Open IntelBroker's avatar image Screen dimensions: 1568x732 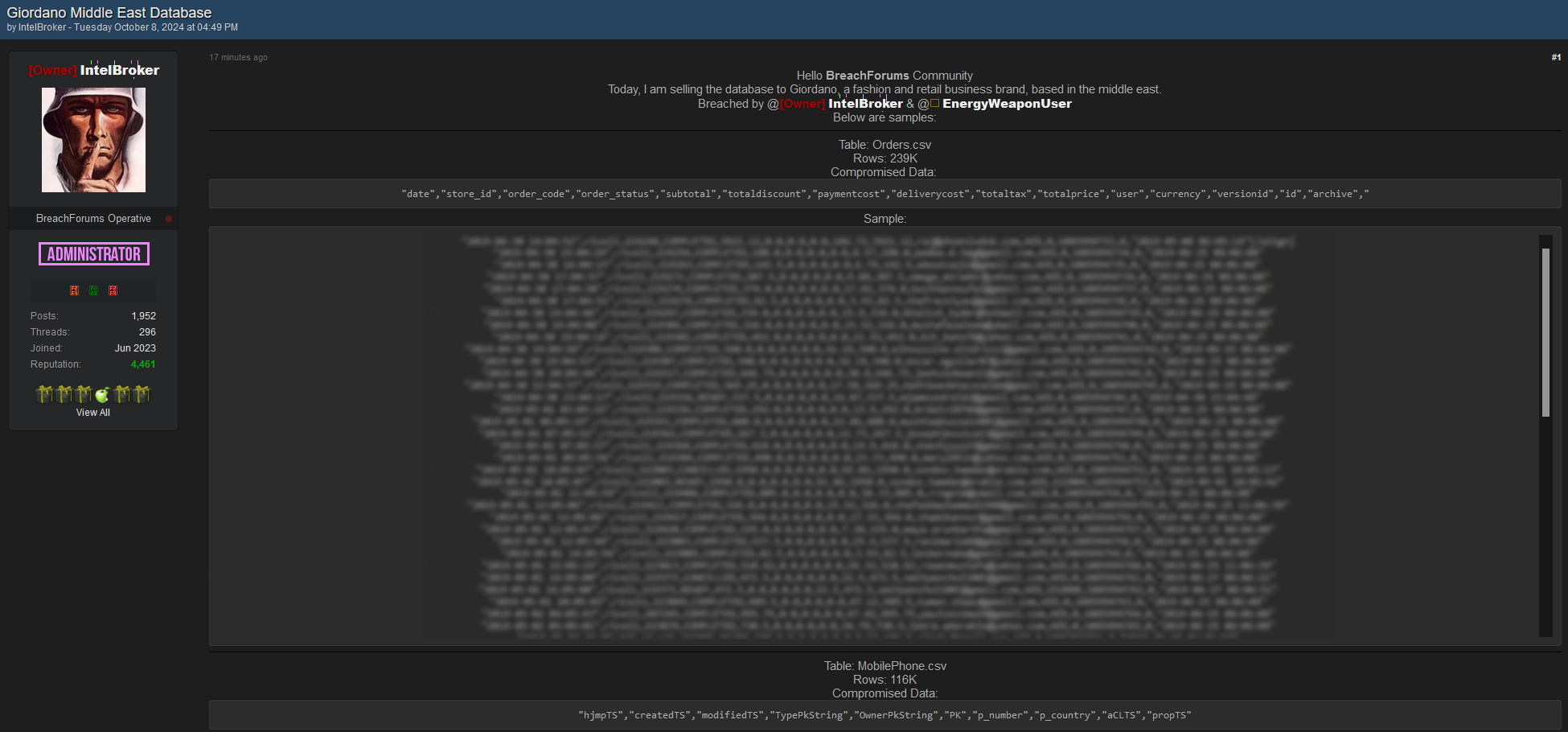coord(93,140)
